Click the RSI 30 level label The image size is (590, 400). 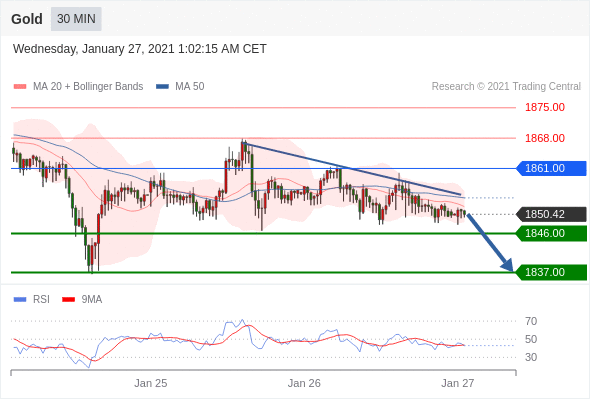click(531, 357)
